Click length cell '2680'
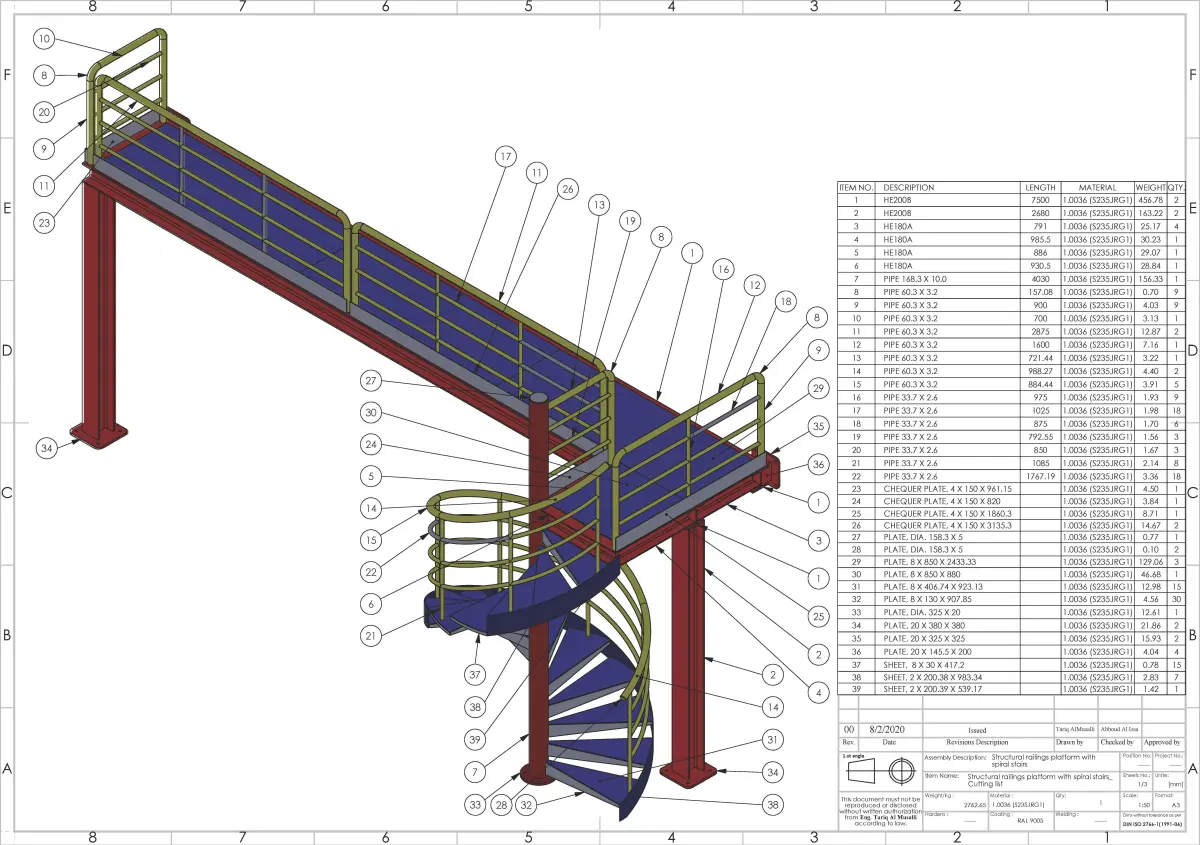This screenshot has width=1200, height=845. (x=1040, y=213)
